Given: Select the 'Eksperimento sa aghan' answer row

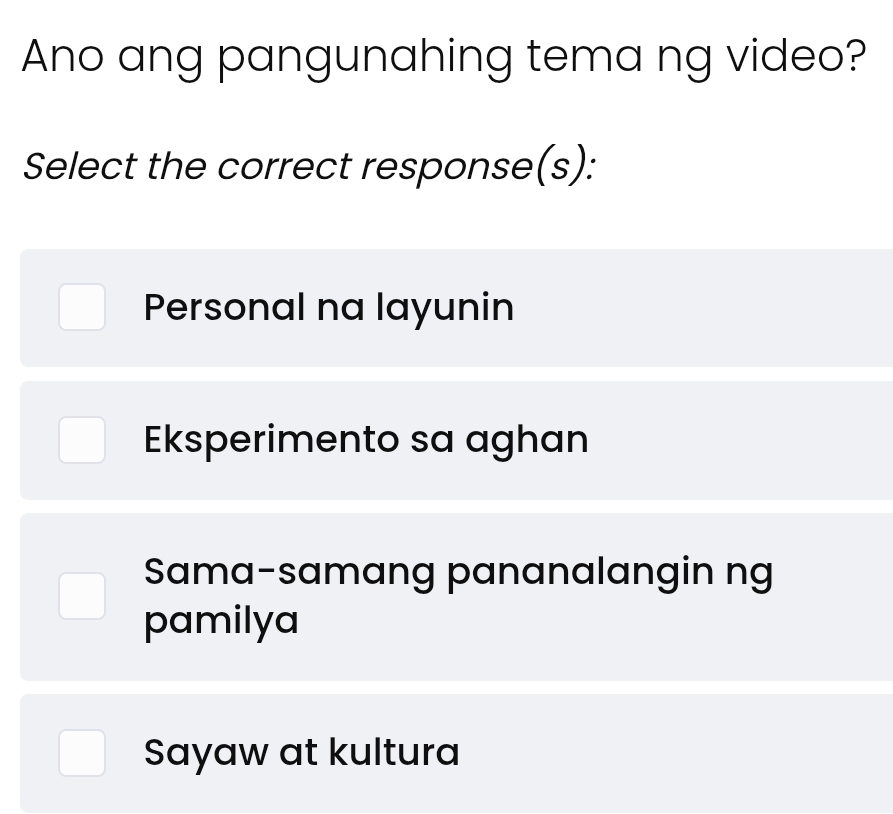Looking at the screenshot, I should (446, 440).
